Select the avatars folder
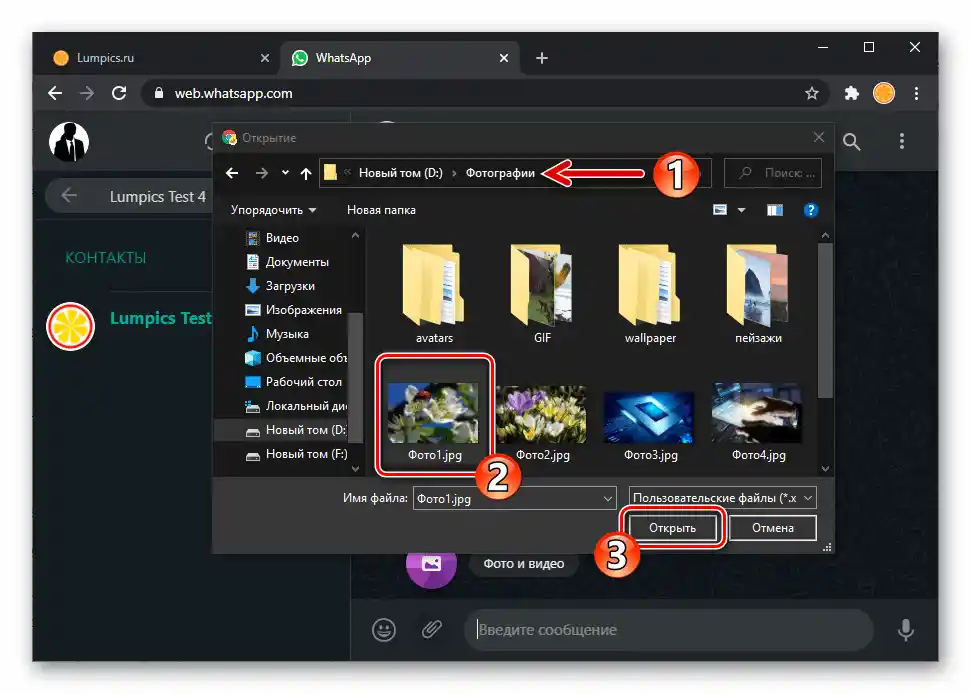The width and height of the screenshot is (971, 694). point(434,294)
